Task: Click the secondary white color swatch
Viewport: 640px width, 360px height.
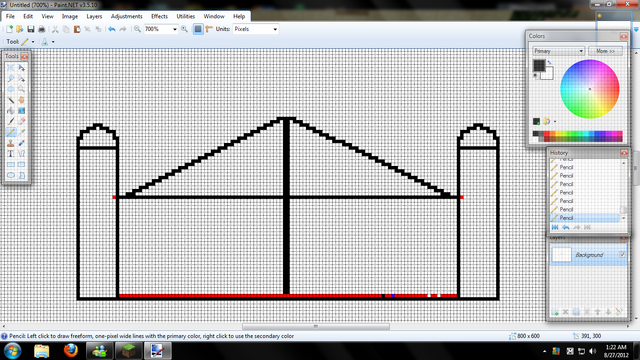Action: tap(549, 74)
